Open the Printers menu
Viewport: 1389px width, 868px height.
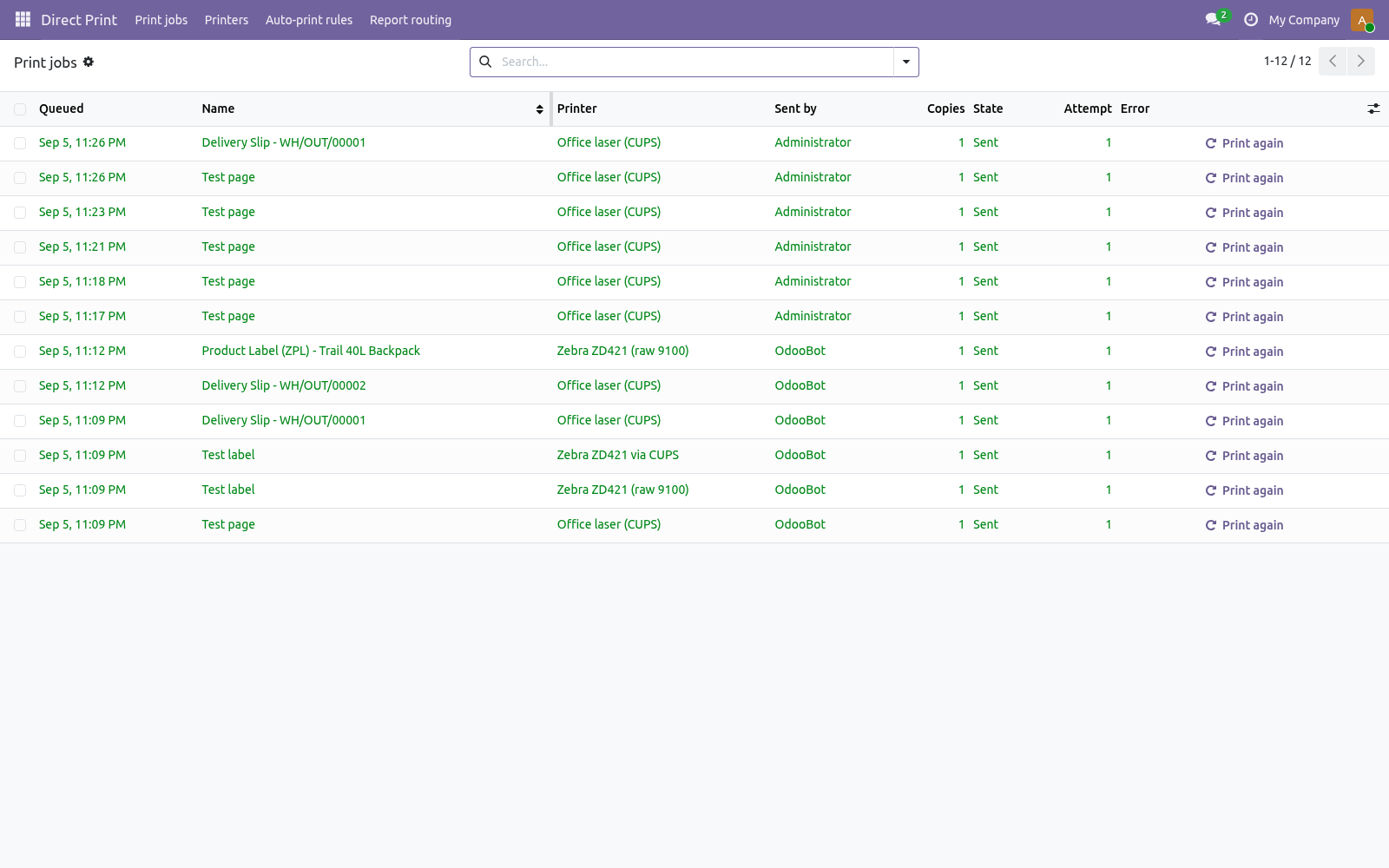pos(227,20)
